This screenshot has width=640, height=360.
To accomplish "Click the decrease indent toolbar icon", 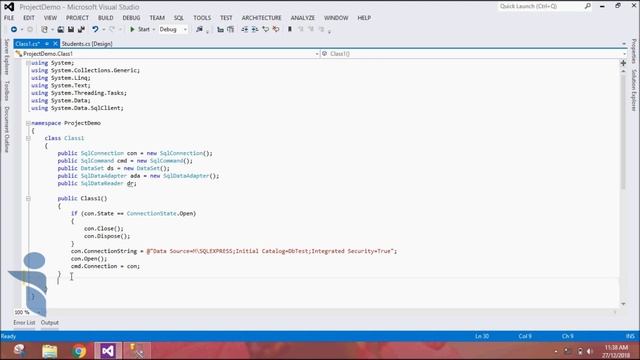I will tap(244, 29).
